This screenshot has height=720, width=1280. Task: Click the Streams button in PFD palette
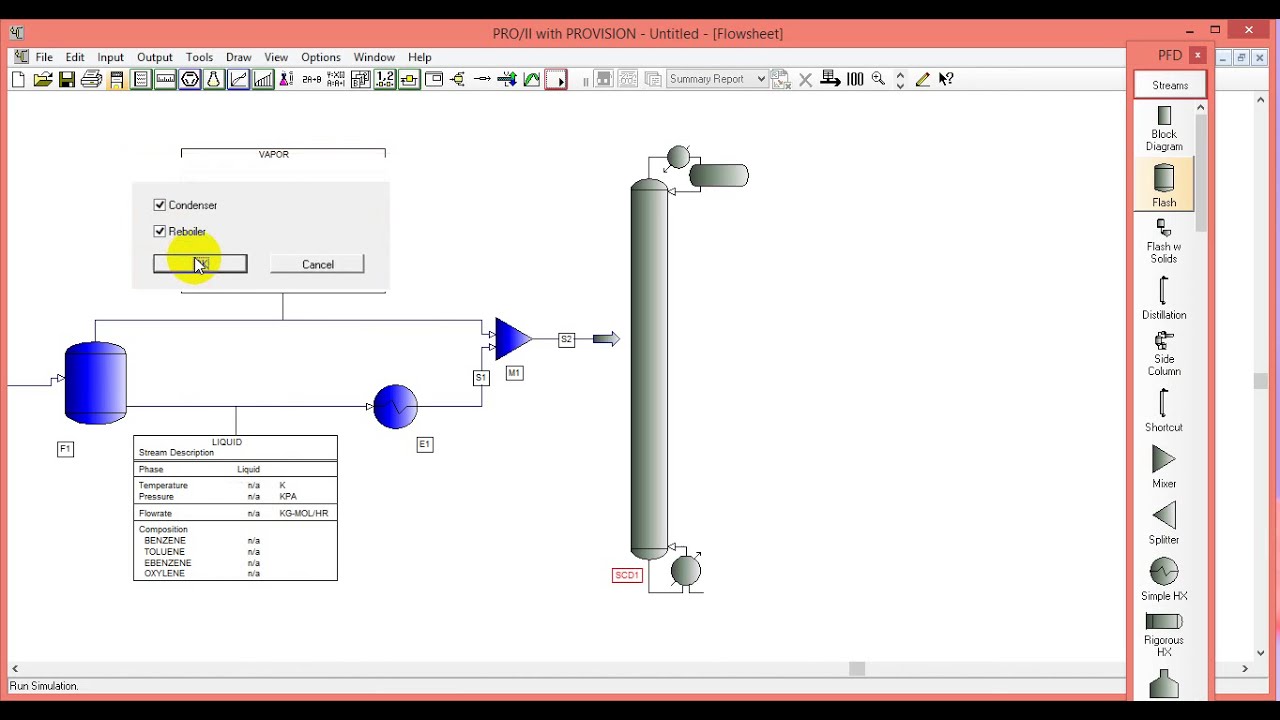(x=1170, y=85)
